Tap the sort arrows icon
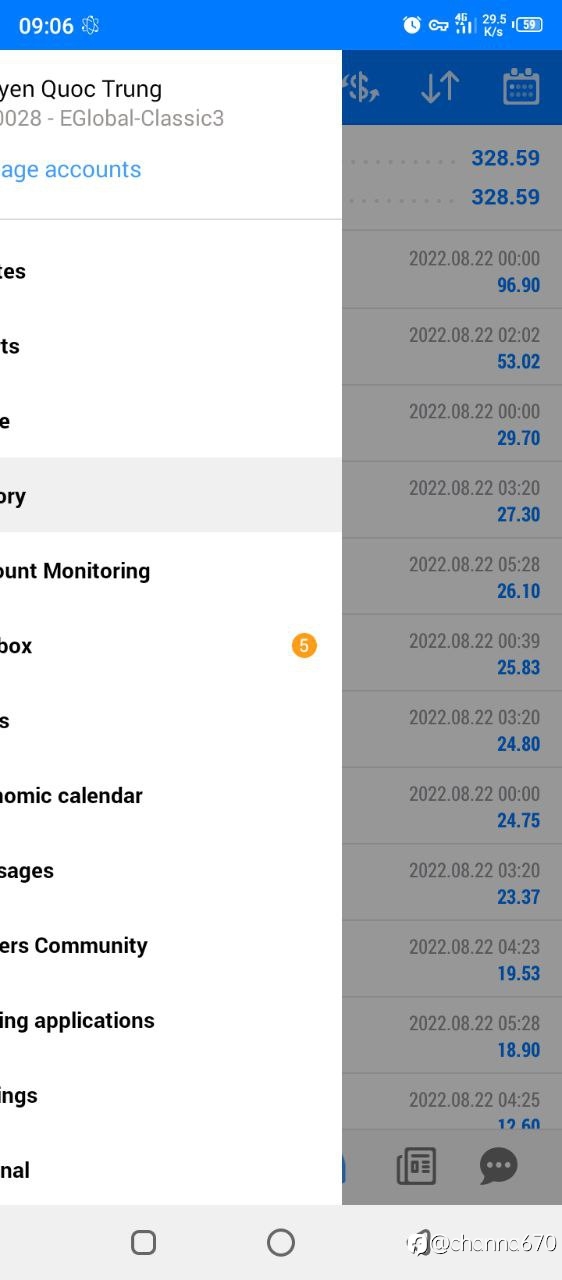562x1280 pixels. [440, 88]
